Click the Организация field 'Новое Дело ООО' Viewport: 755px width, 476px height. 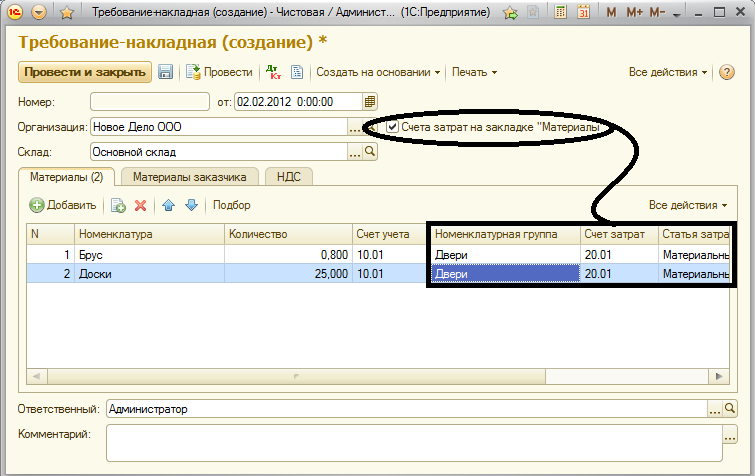pyautogui.click(x=219, y=127)
